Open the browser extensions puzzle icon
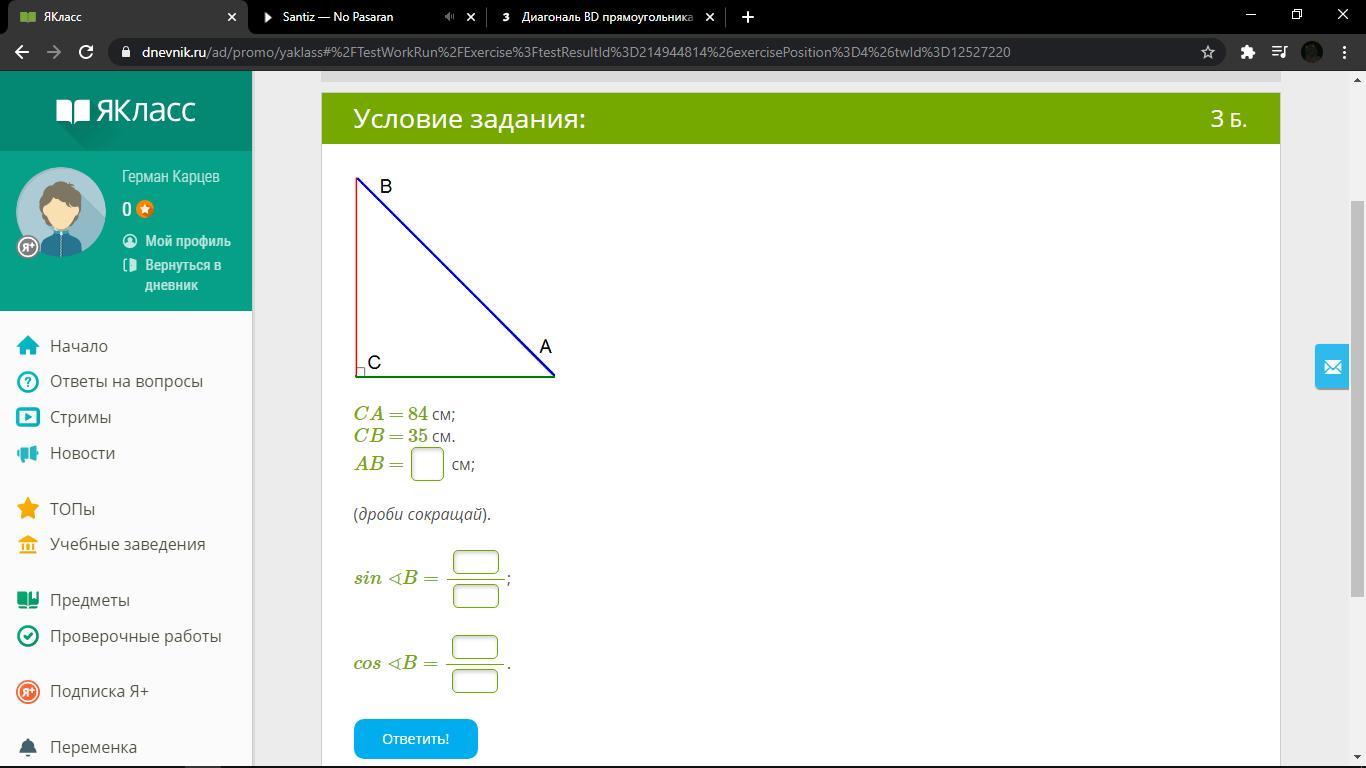1366x768 pixels. click(x=1247, y=52)
